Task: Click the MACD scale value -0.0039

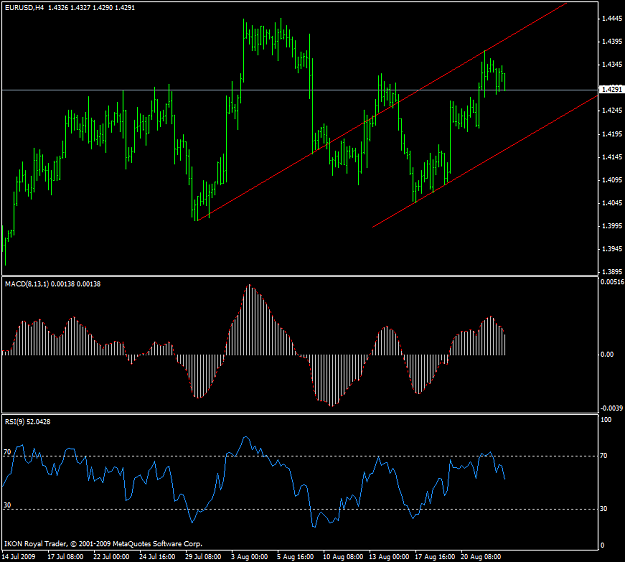Action: pos(611,408)
